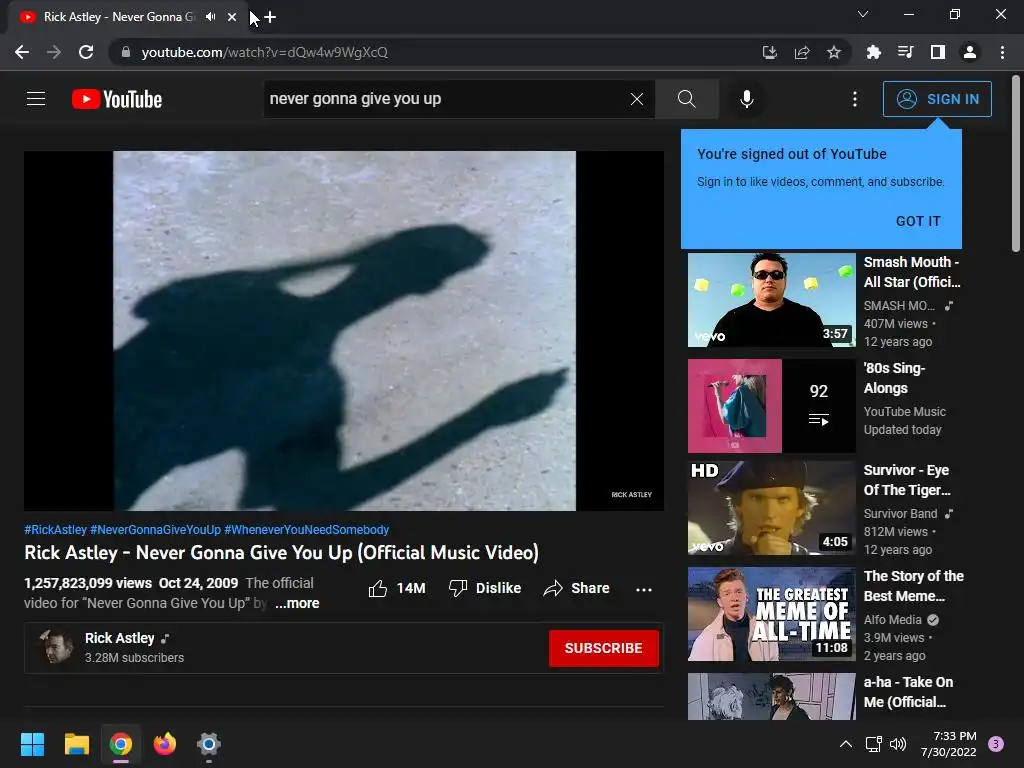Clear the search box text

[x=637, y=99]
